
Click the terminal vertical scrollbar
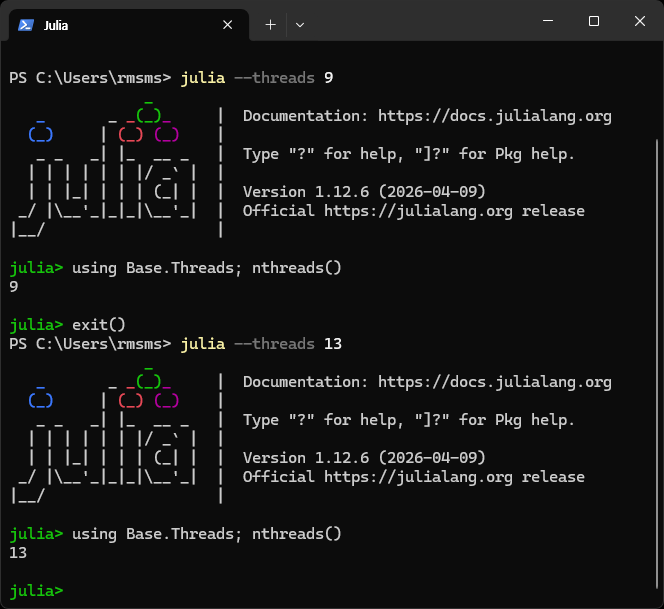pos(657,363)
